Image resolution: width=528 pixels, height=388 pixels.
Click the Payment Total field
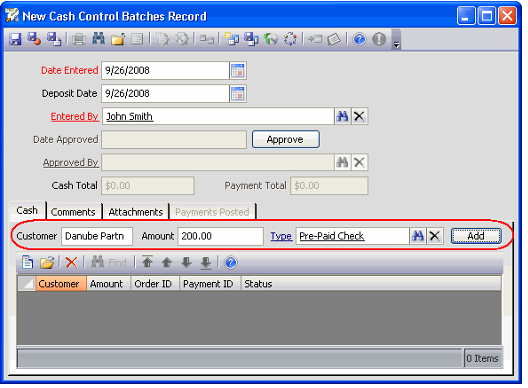pyautogui.click(x=329, y=186)
